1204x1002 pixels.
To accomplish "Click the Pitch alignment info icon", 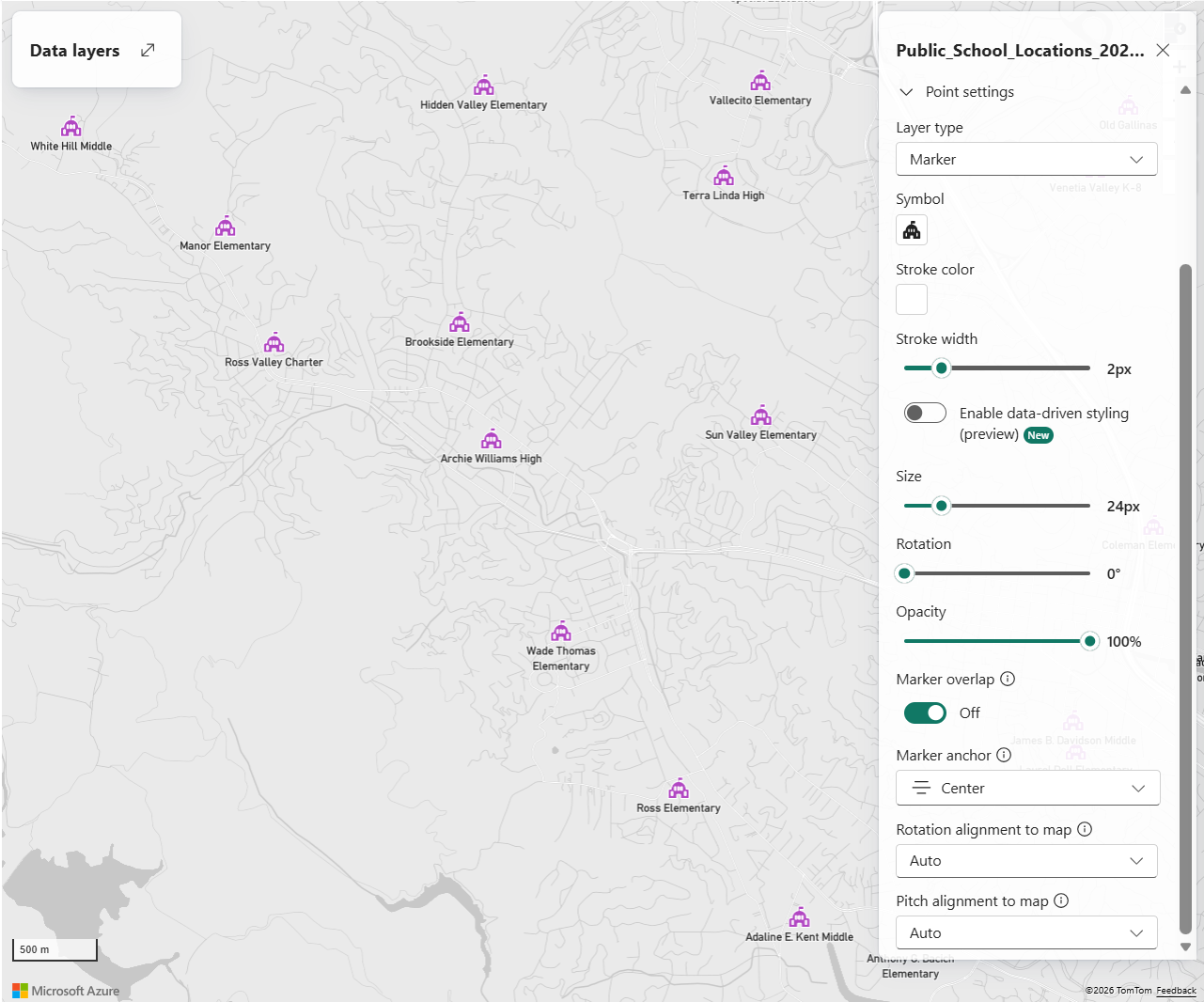I will point(1061,900).
